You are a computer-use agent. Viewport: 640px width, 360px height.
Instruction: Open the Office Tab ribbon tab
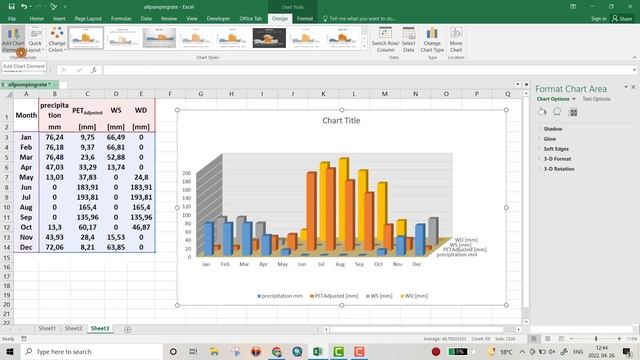pyautogui.click(x=251, y=19)
